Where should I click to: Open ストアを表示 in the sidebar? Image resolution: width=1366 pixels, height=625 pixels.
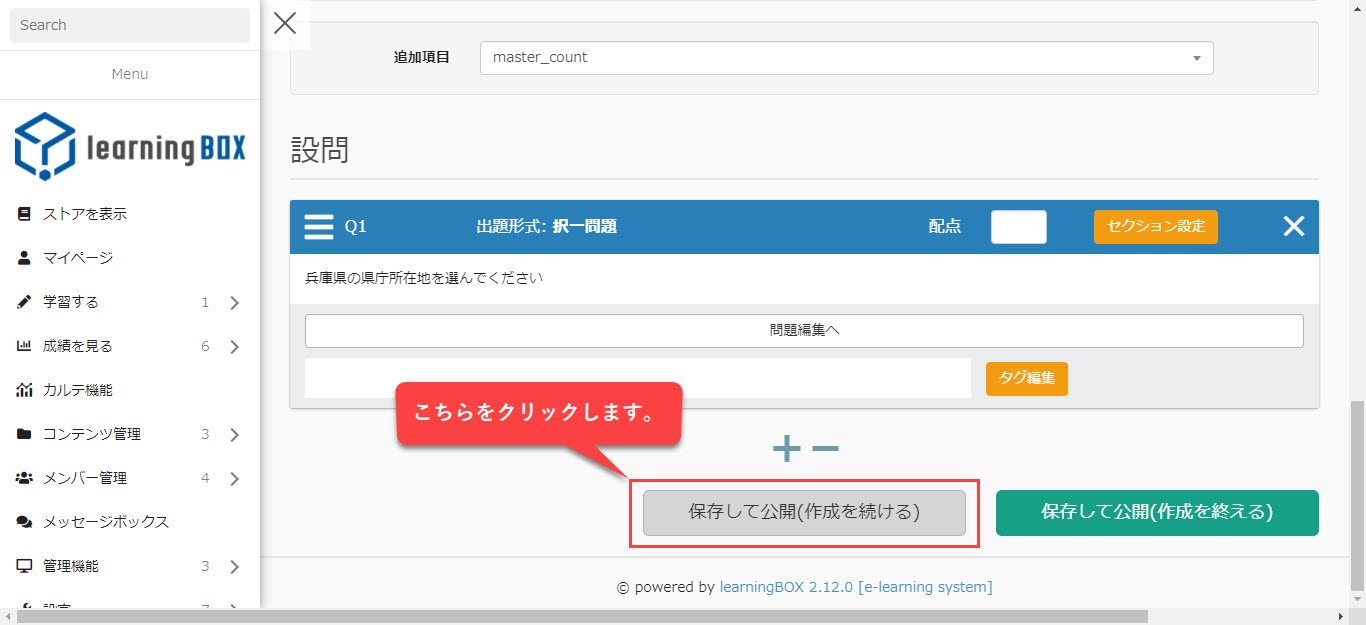(x=85, y=214)
